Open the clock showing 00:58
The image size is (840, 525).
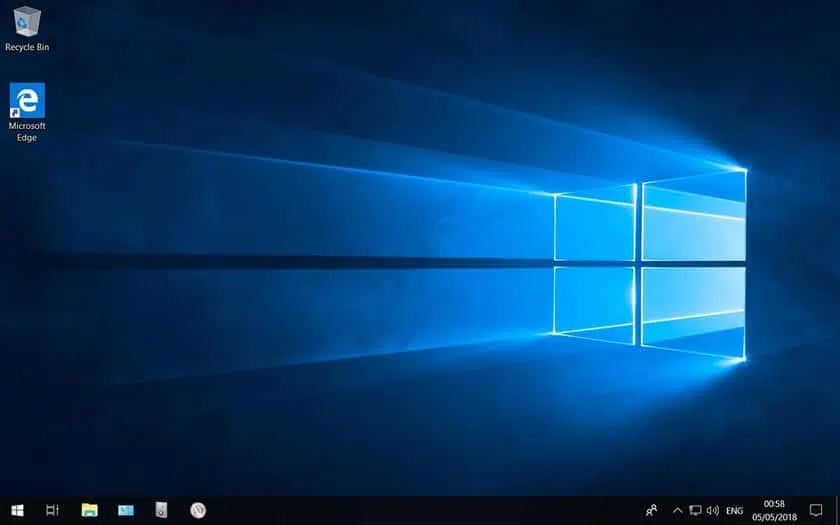774,511
